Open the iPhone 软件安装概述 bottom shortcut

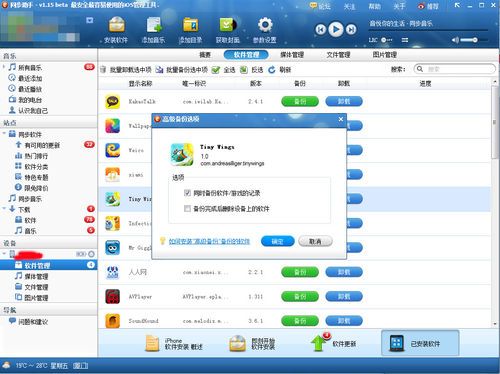[x=174, y=344]
